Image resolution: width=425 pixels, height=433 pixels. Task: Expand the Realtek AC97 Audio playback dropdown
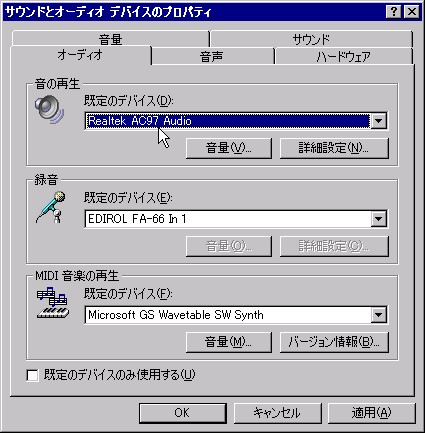tap(379, 121)
